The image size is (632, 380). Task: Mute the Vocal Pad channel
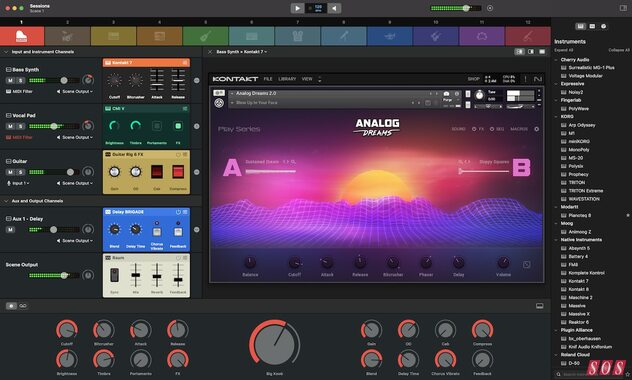click(10, 126)
